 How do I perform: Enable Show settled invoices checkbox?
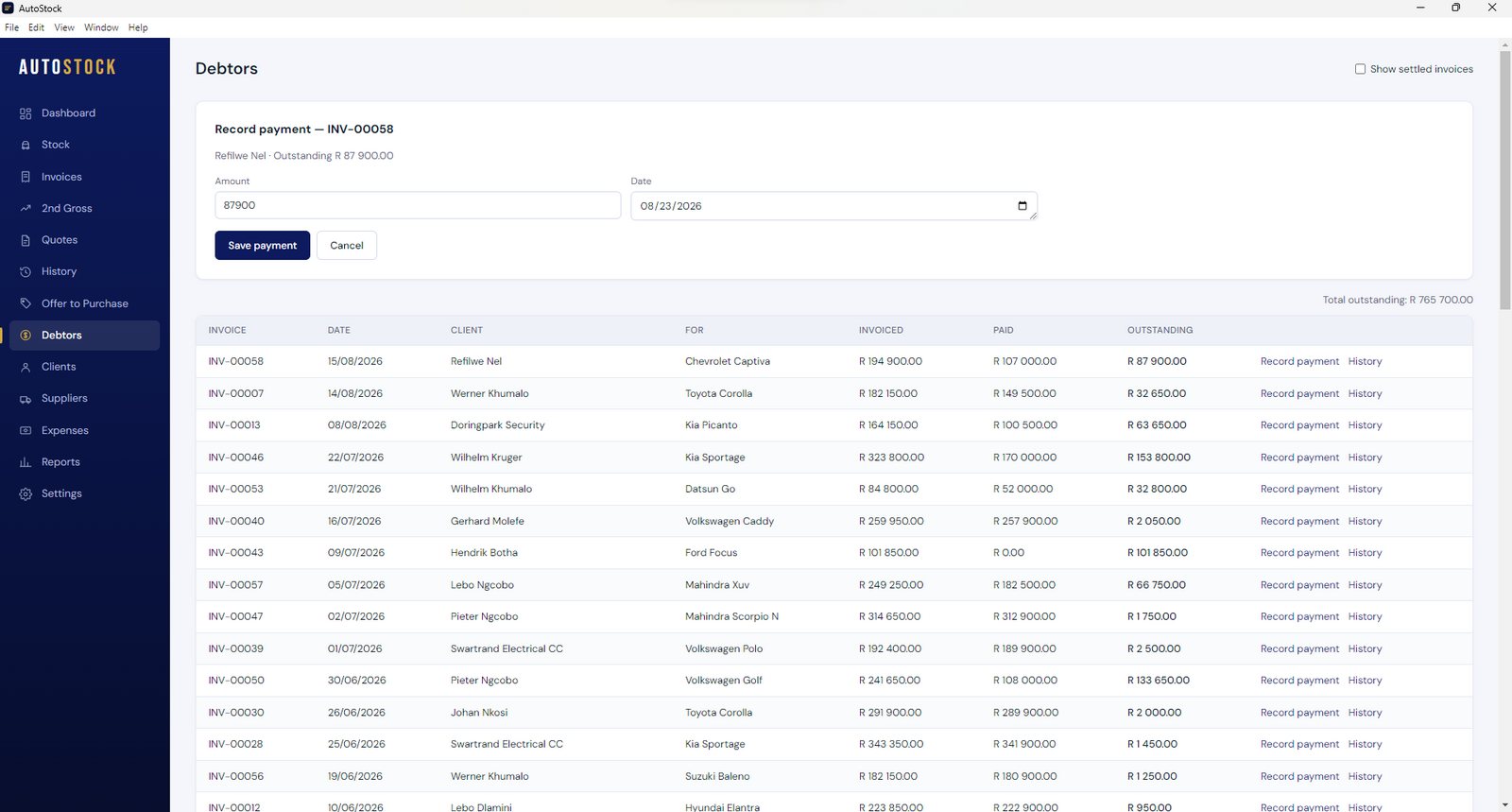pos(1360,69)
